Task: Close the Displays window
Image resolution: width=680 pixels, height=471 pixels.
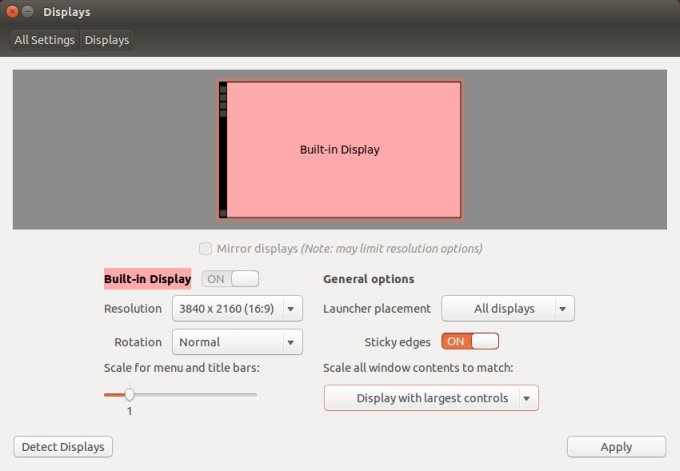Action: click(x=10, y=12)
